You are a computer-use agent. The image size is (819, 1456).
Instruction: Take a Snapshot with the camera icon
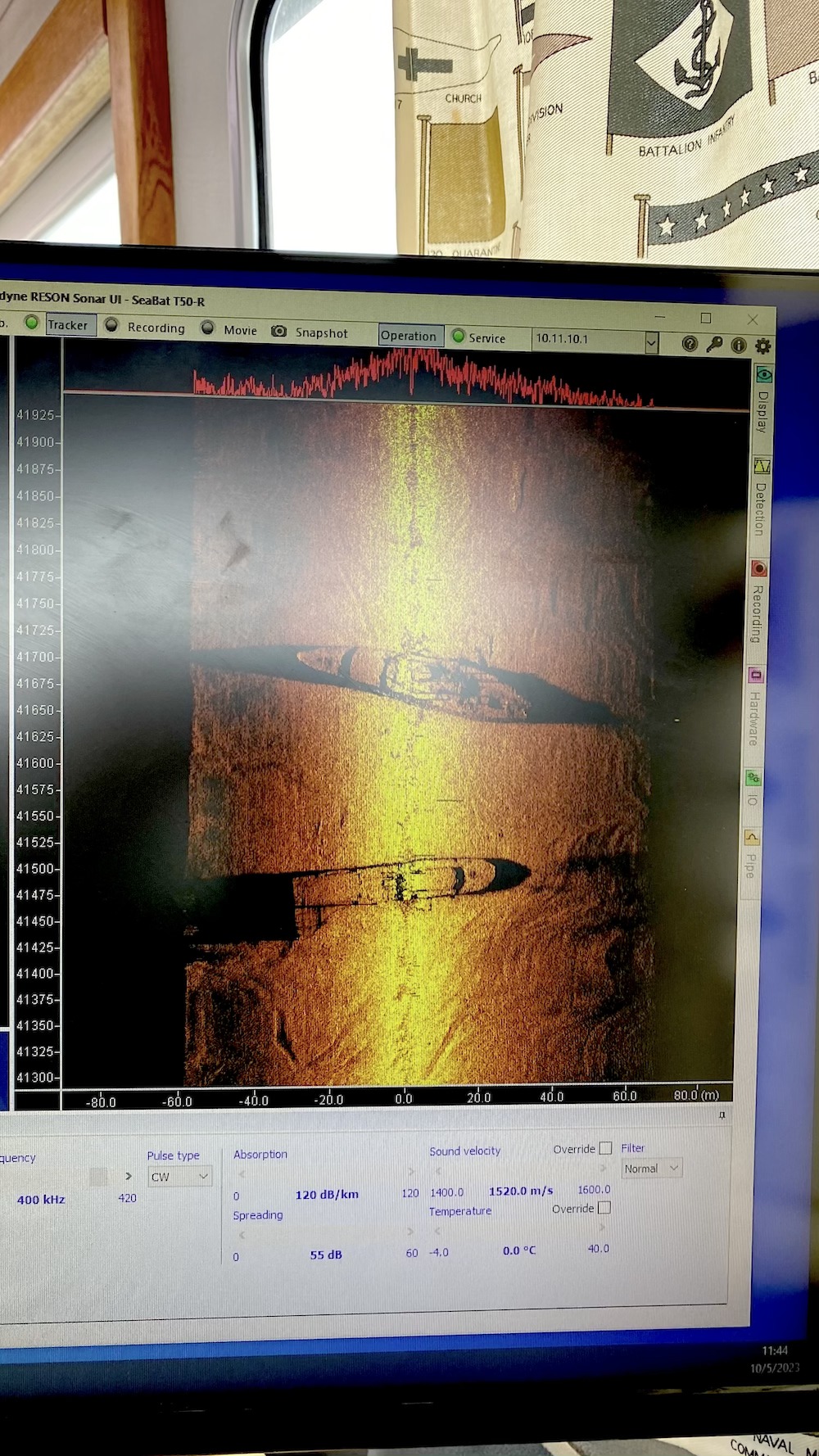[279, 331]
